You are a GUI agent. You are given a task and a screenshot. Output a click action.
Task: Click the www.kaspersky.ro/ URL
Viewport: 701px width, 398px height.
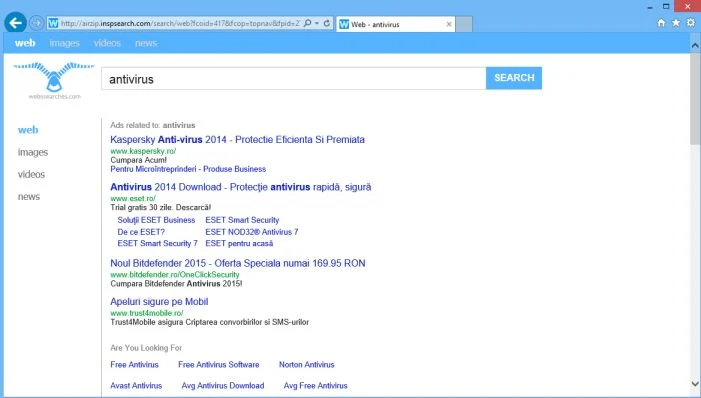(143, 151)
